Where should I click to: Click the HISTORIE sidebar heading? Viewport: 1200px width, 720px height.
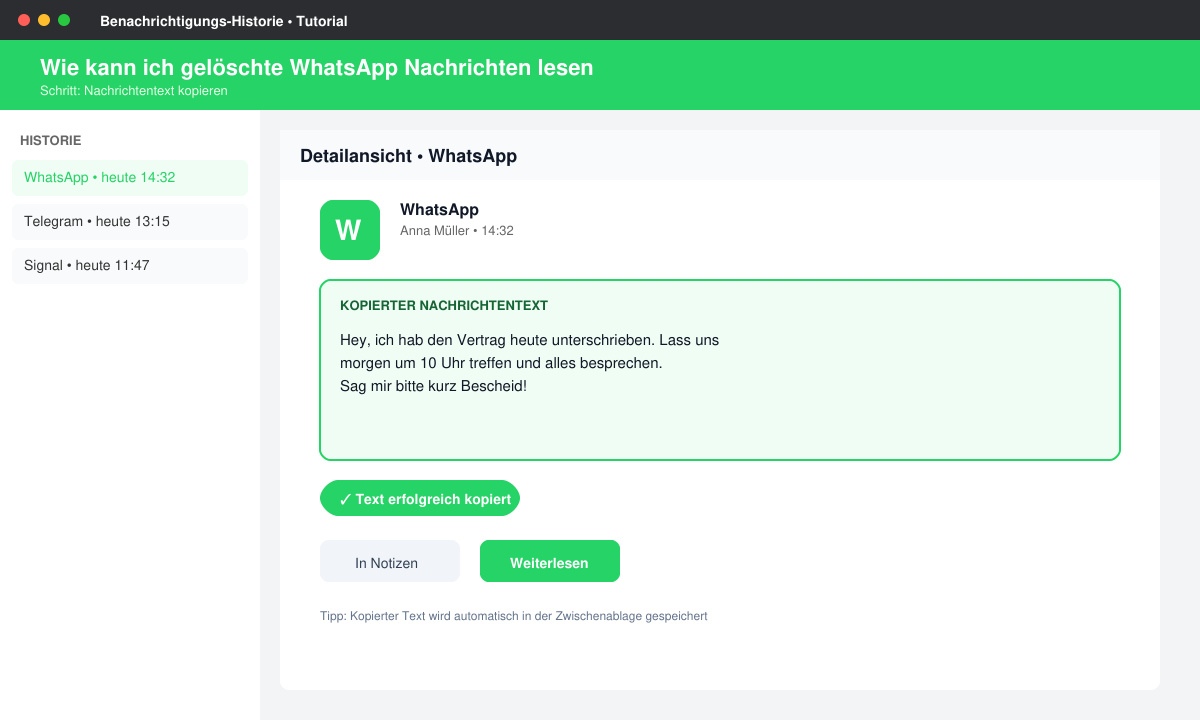point(51,141)
